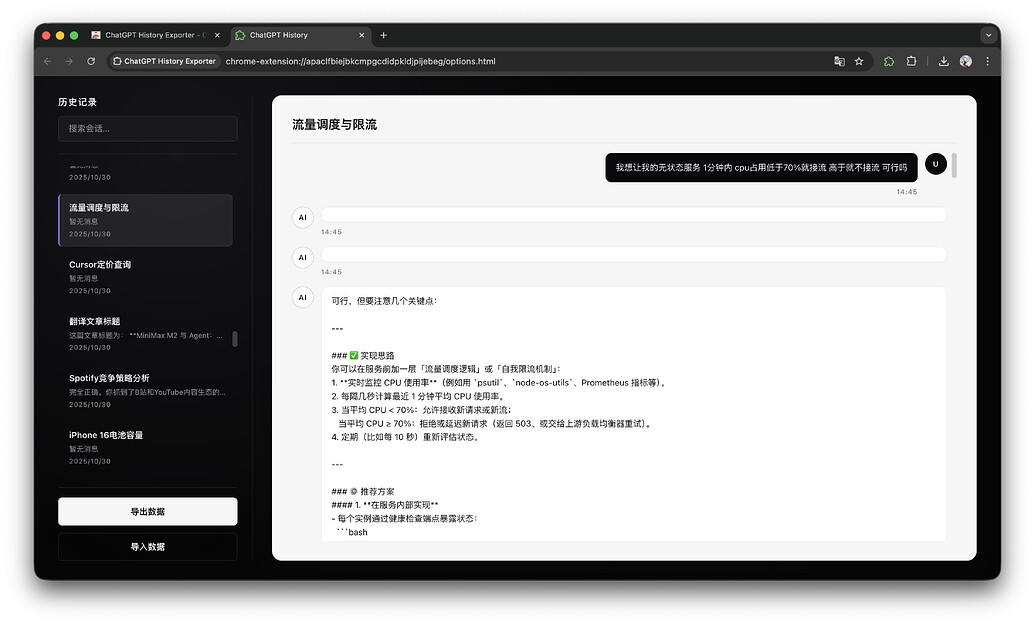Click the 14:45 timestamp under user message

pyautogui.click(x=906, y=191)
